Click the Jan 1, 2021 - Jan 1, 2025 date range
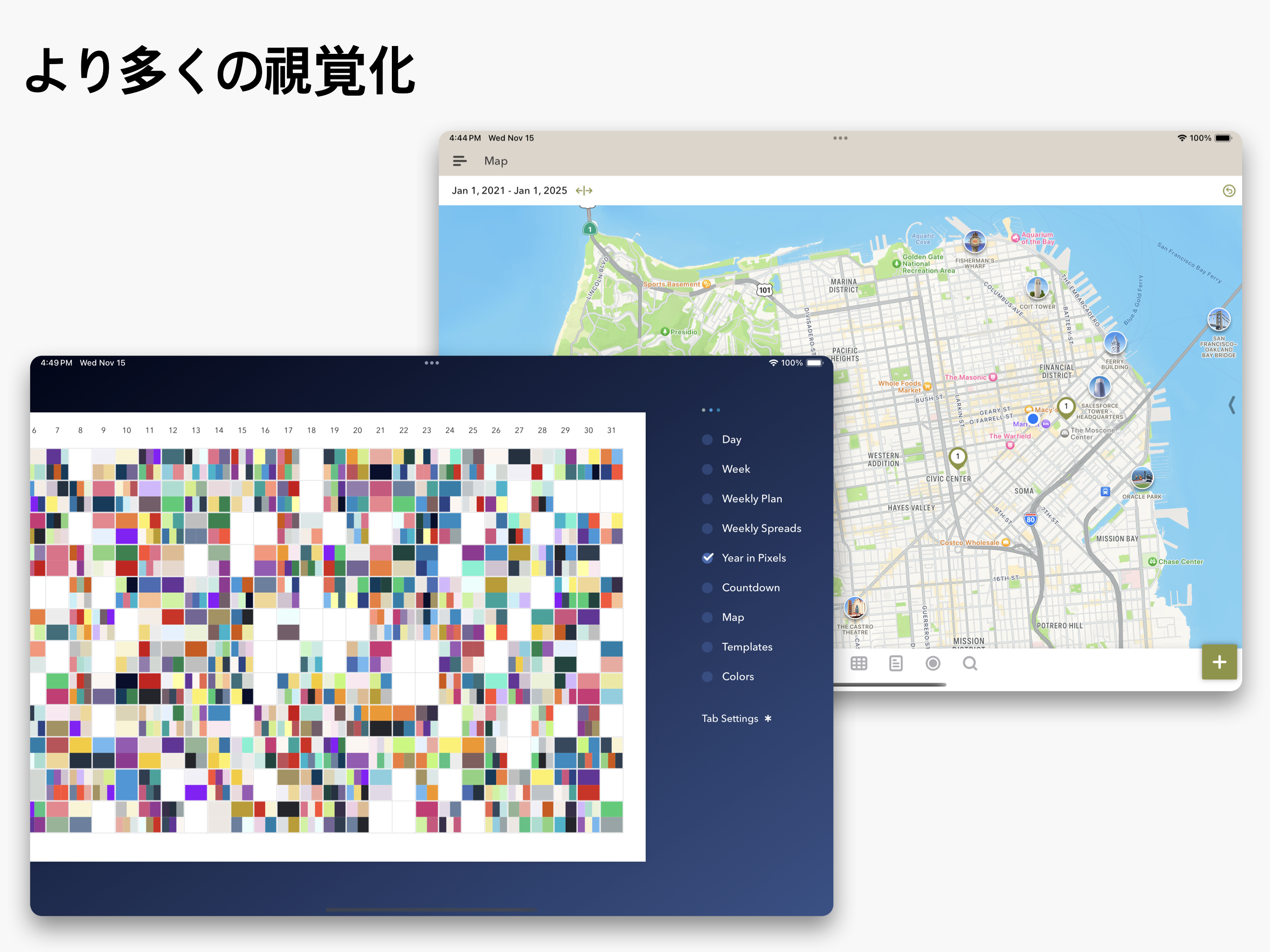Screen dimensions: 1270x952 [x=509, y=191]
